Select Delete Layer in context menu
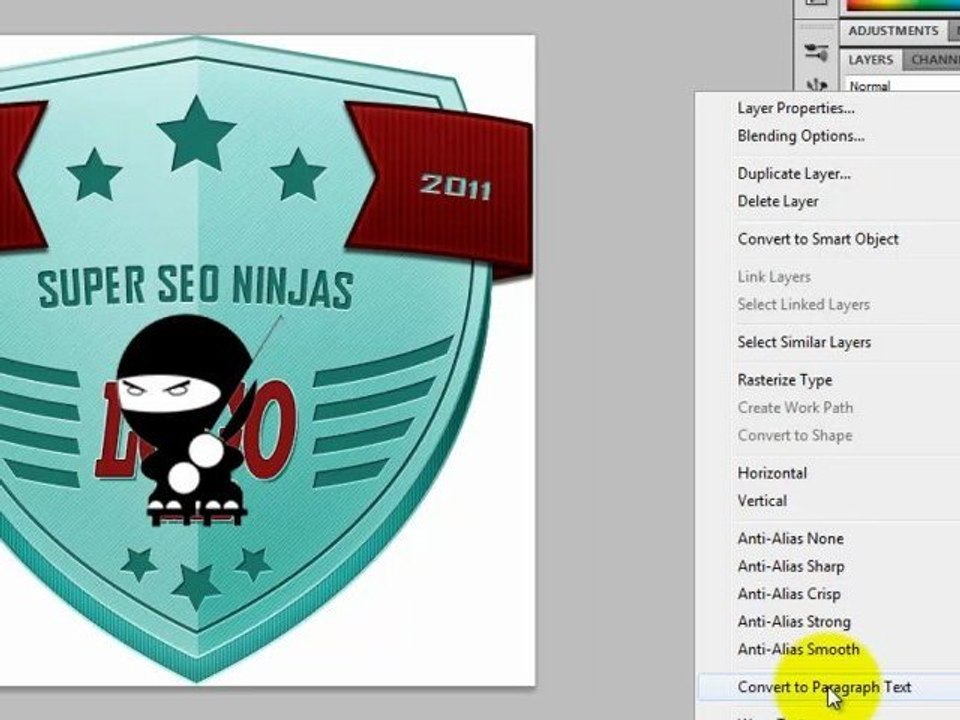The width and height of the screenshot is (960, 720). (x=778, y=201)
